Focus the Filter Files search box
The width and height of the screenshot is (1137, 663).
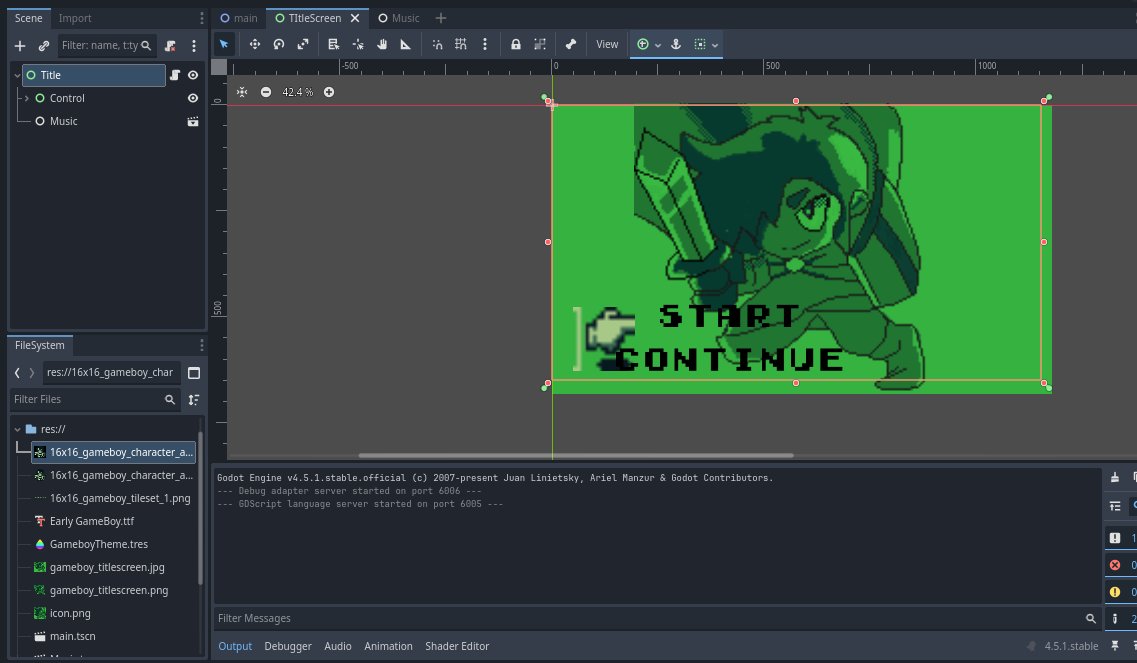tap(94, 400)
